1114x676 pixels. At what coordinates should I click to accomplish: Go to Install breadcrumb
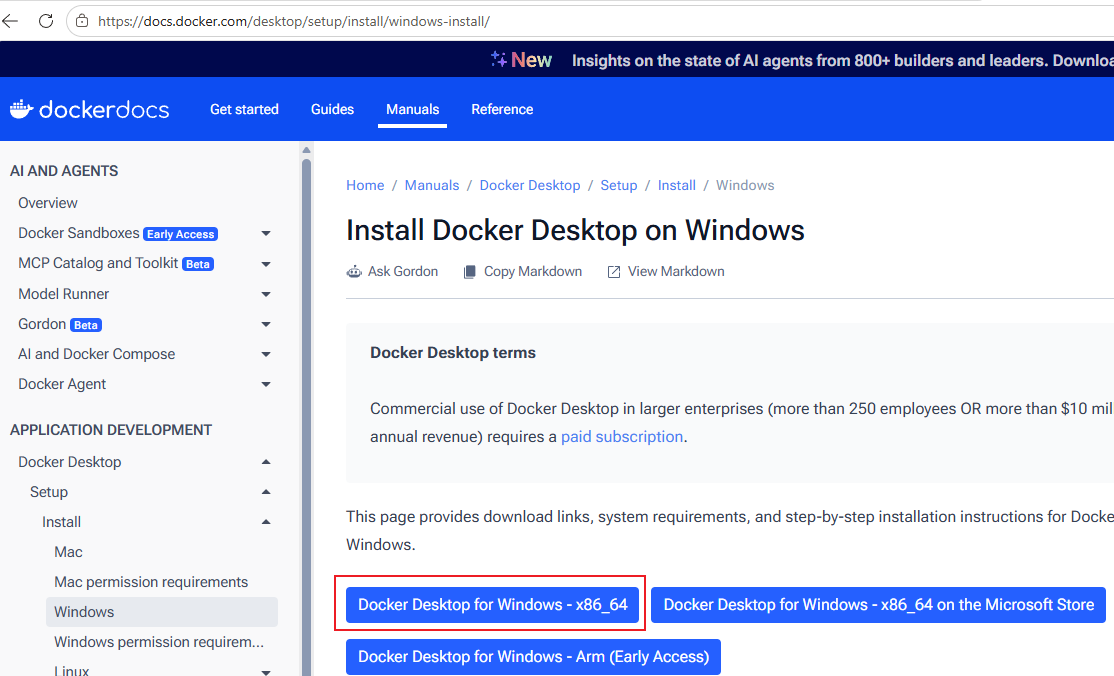676,186
